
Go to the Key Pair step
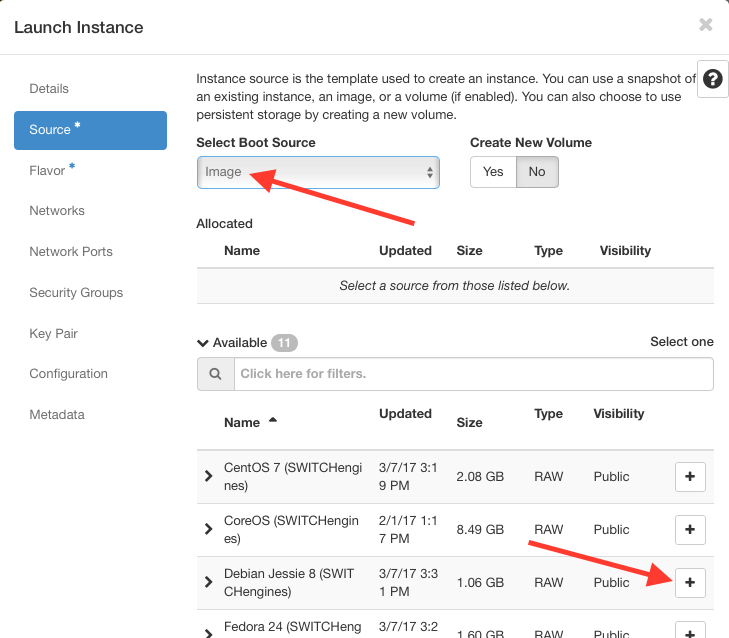pyautogui.click(x=53, y=334)
